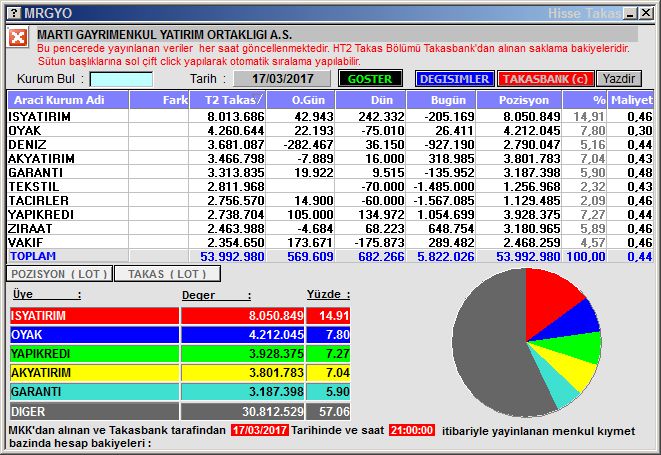Screen dimensions: 661x455
Task: Select the VAKIF row in table
Action: [330, 242]
